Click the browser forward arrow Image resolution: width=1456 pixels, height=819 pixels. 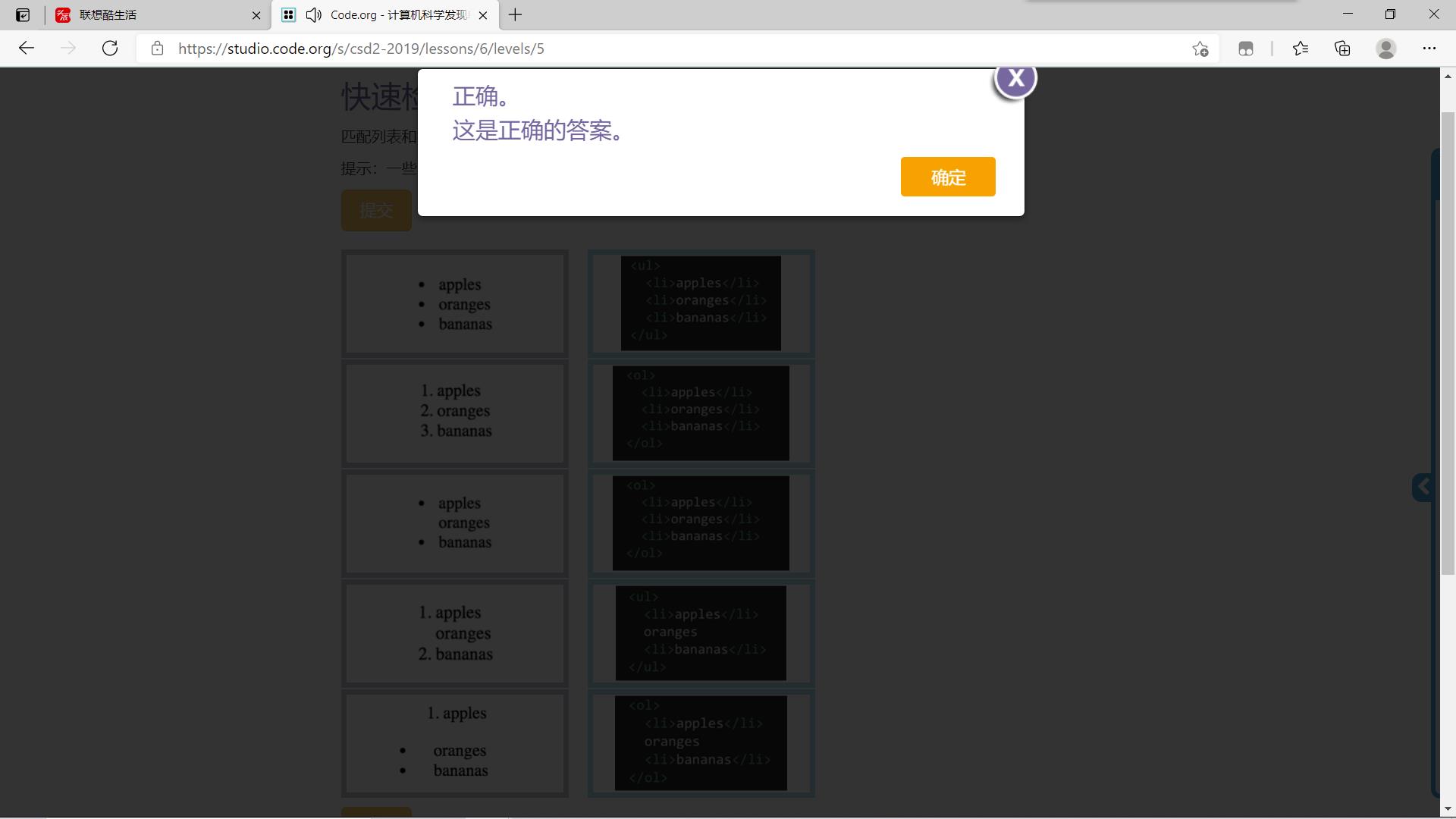coord(68,49)
